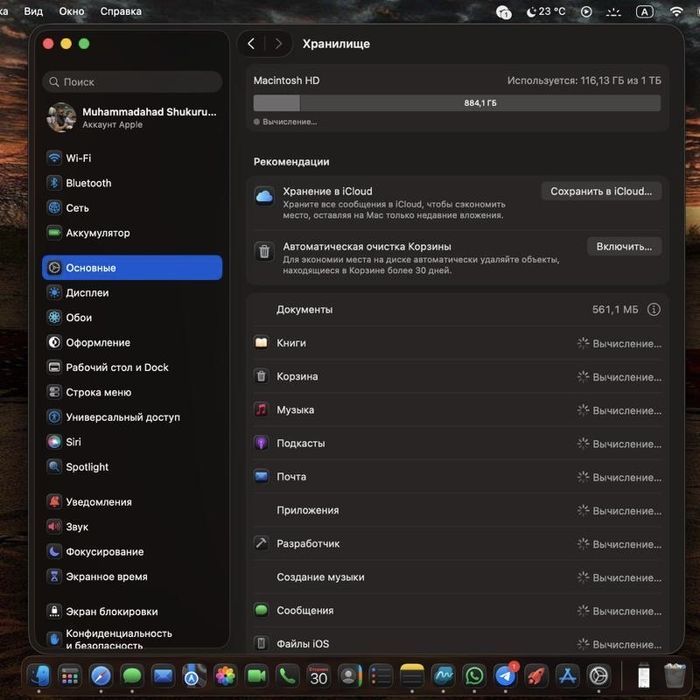Select the Создание музыки storage row
Image resolution: width=700 pixels, height=700 pixels.
coord(458,578)
